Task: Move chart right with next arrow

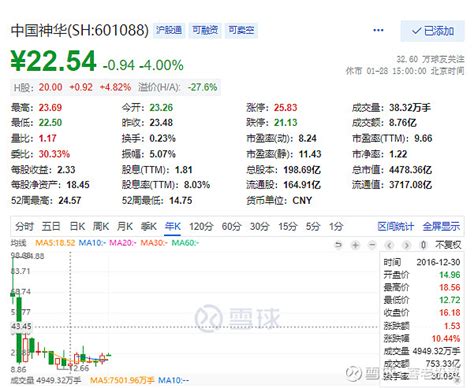Action: 406,245
